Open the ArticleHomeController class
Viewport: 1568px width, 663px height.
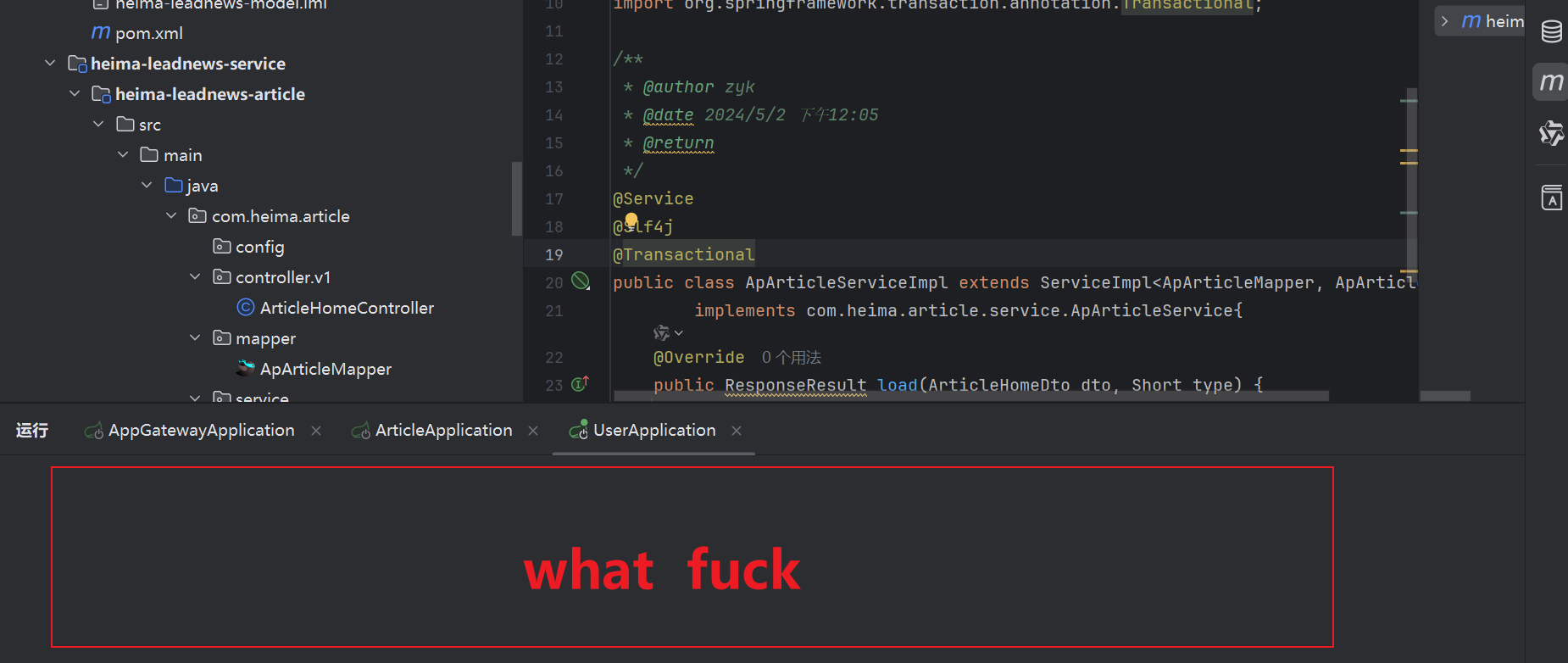tap(336, 308)
